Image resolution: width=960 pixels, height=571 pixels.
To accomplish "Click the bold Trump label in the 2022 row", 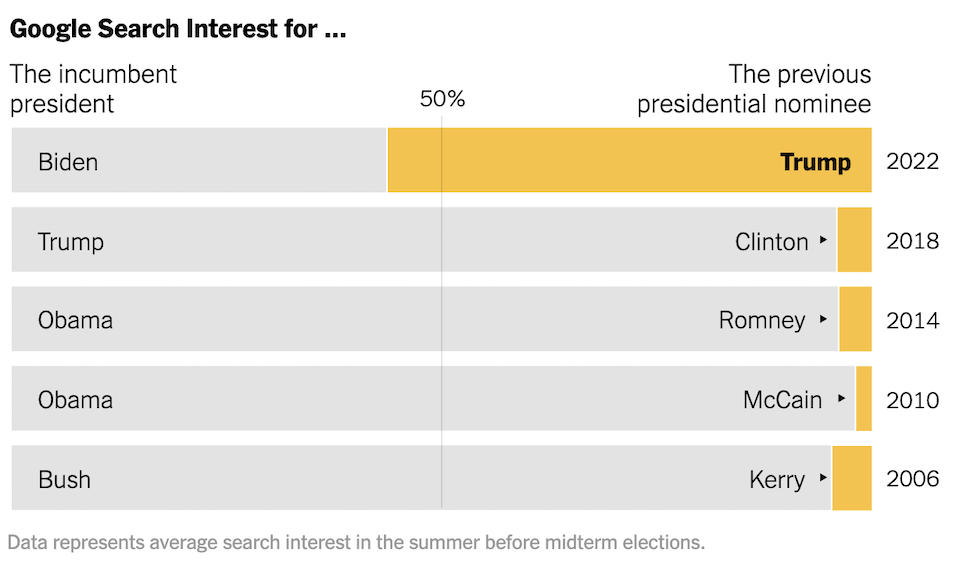I will click(x=815, y=162).
